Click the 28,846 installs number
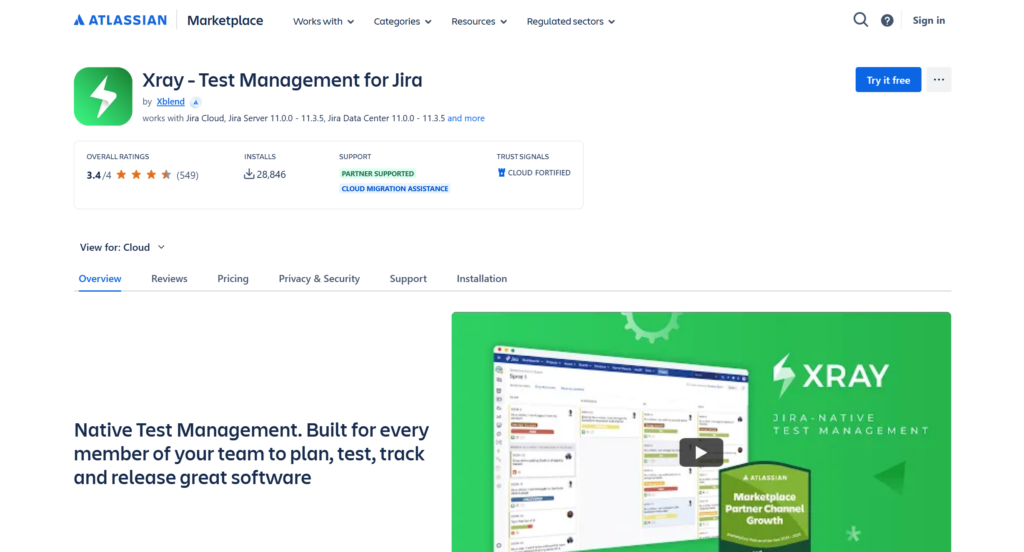The height and width of the screenshot is (552, 1024). tap(271, 174)
